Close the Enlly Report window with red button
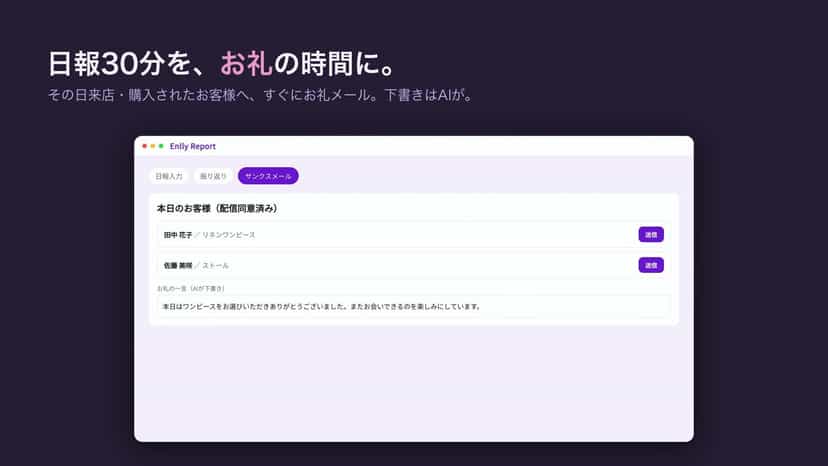 click(145, 146)
